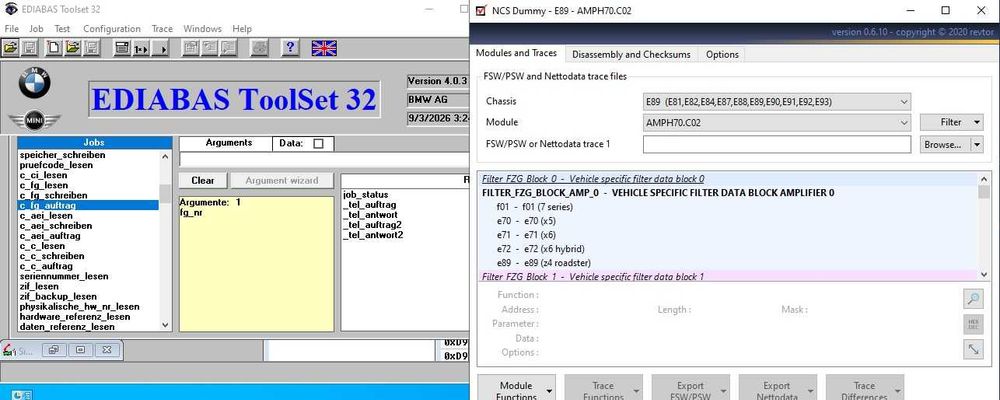
Task: Toggle the Data checkbox in EDIABAS
Action: [318, 144]
